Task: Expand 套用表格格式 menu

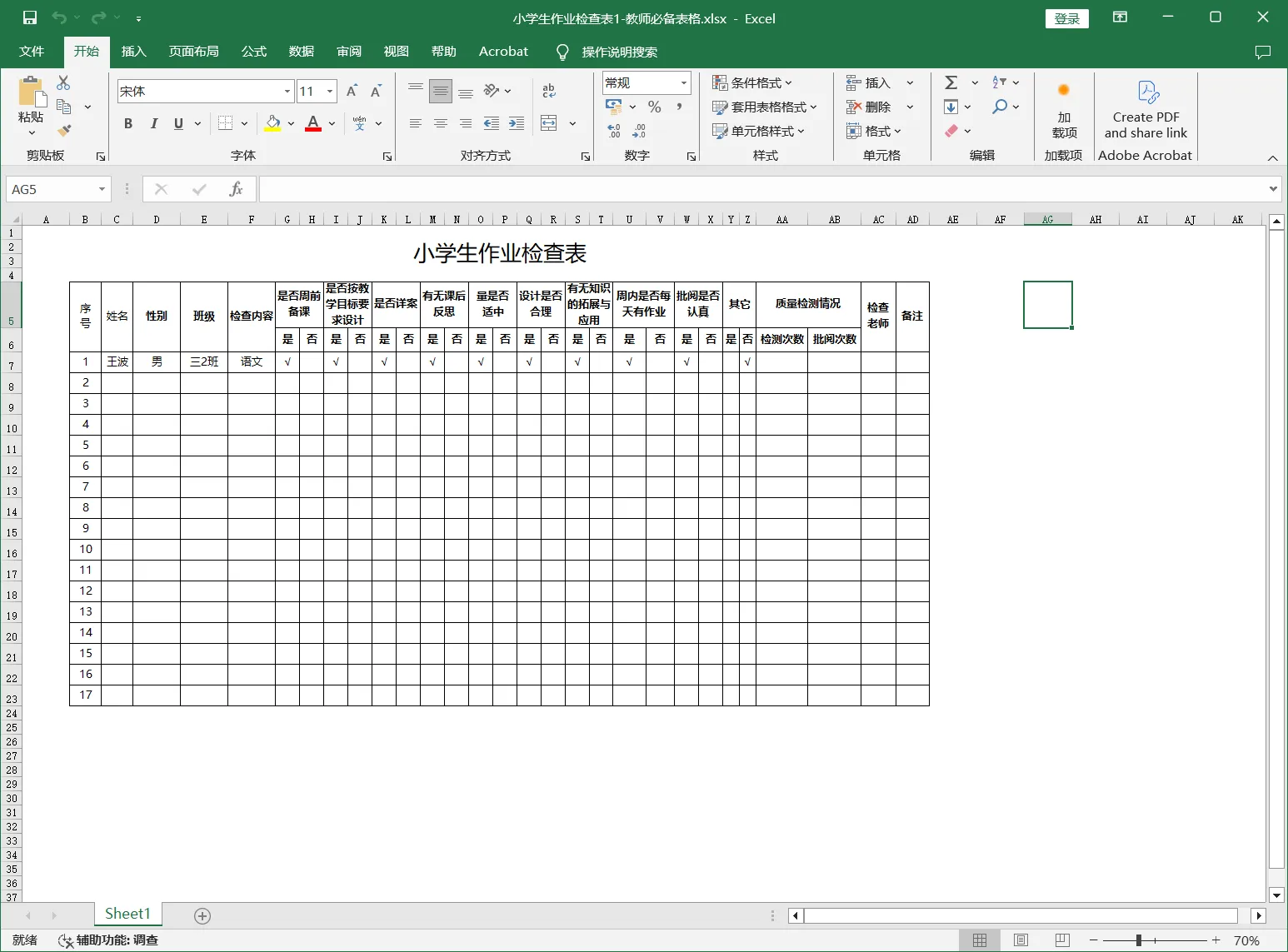Action: (x=764, y=107)
